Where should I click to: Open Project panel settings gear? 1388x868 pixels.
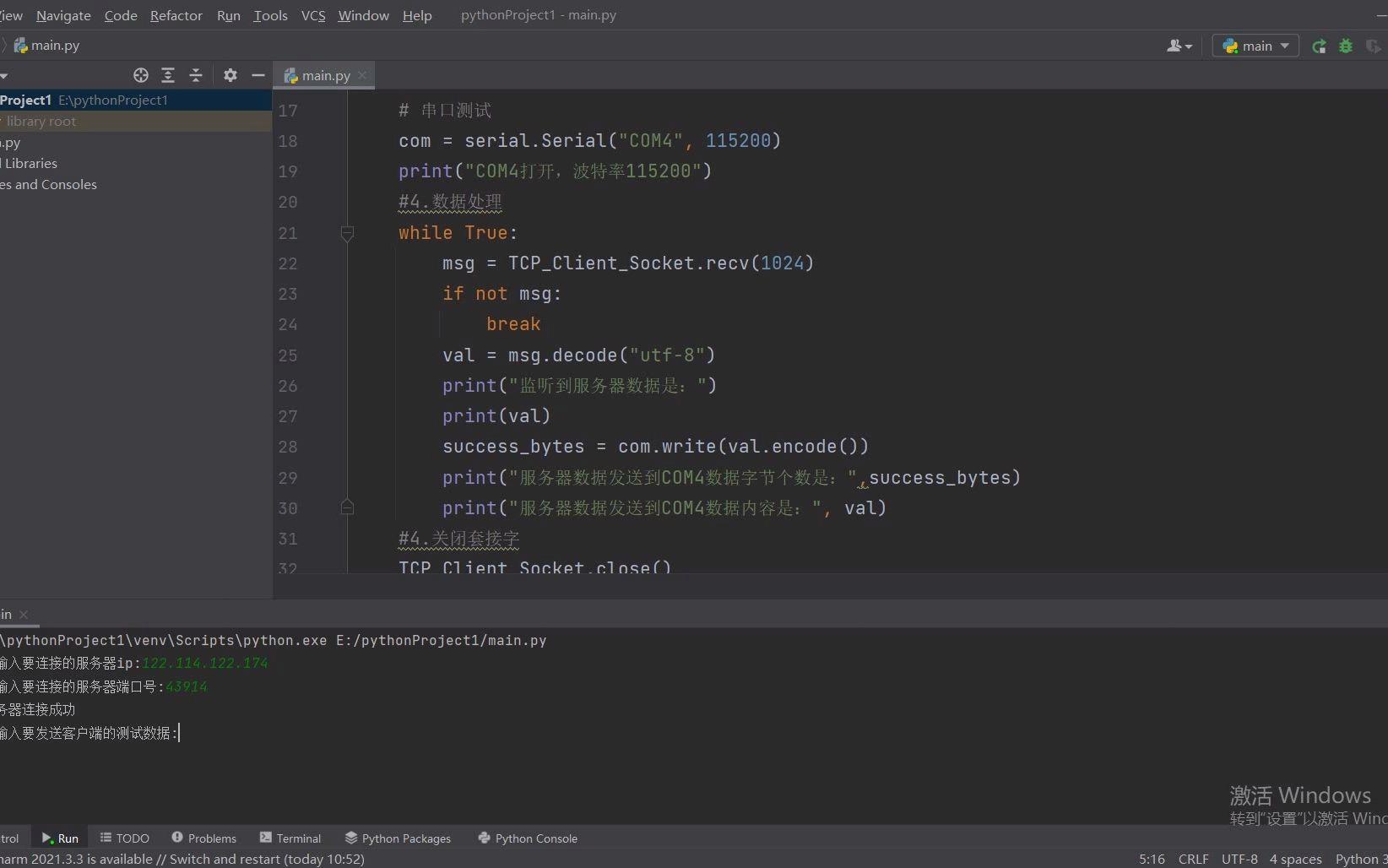pyautogui.click(x=230, y=75)
